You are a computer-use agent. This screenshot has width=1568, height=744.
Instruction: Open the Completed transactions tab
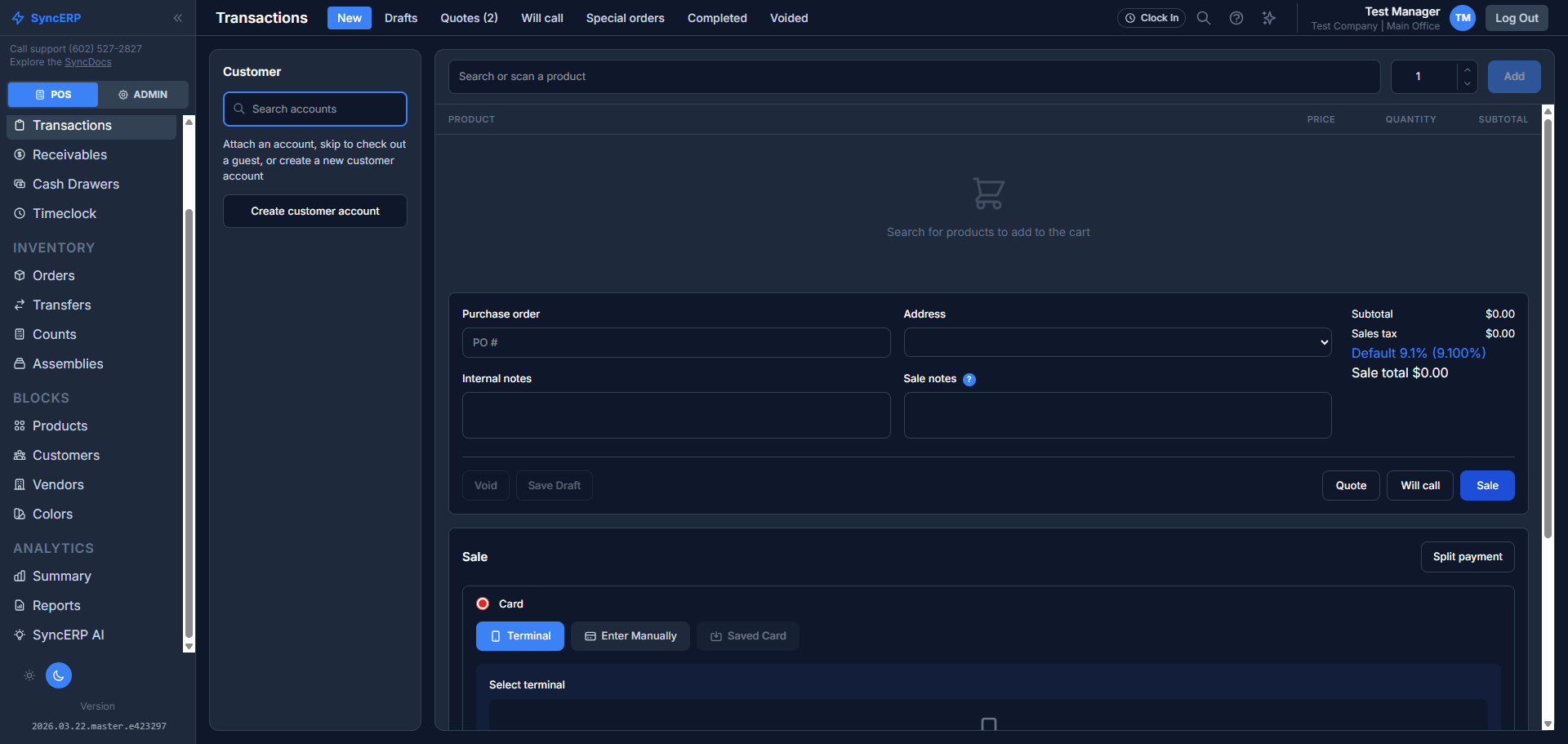coord(716,17)
